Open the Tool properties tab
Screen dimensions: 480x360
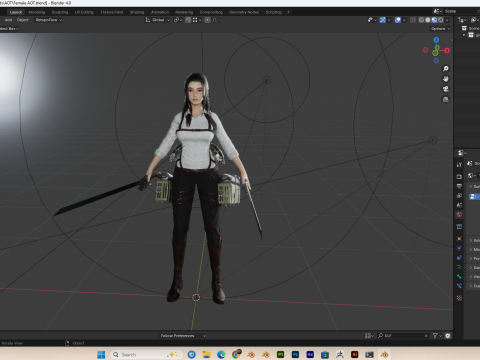tap(459, 165)
